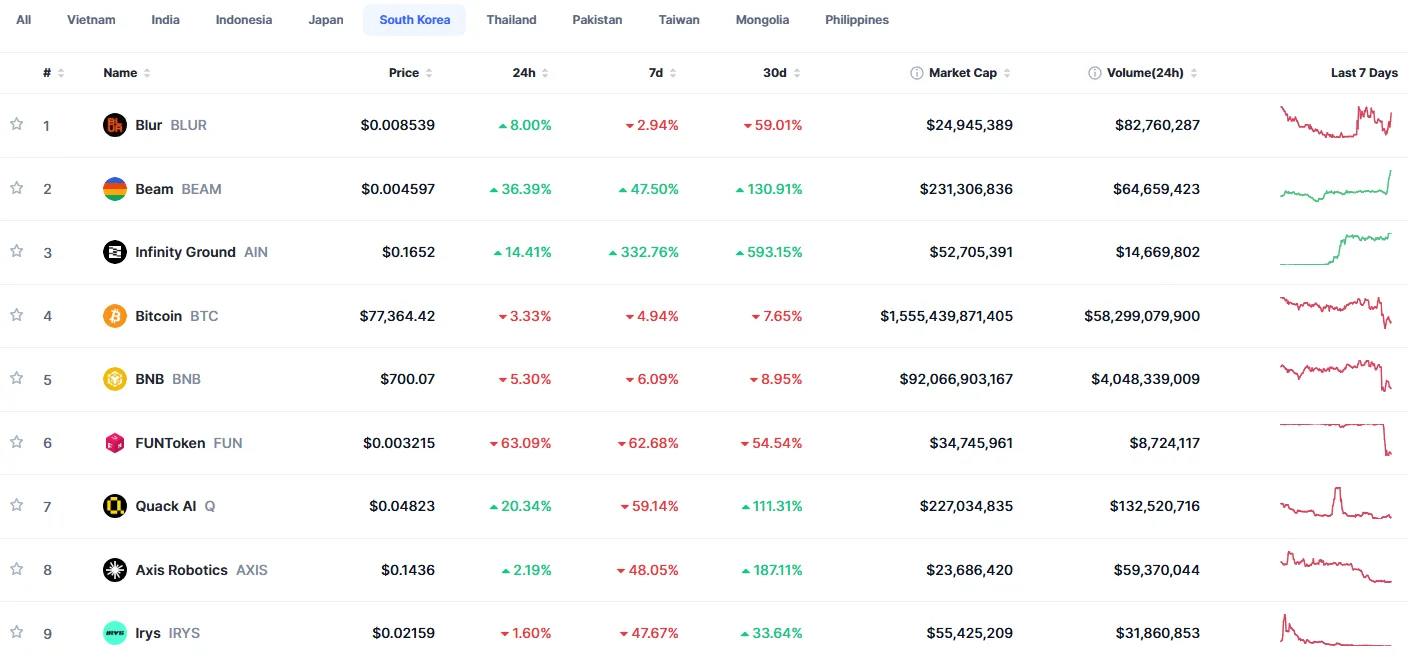This screenshot has width=1408, height=660.
Task: Open the Quack AI Q link
Action: [x=159, y=506]
